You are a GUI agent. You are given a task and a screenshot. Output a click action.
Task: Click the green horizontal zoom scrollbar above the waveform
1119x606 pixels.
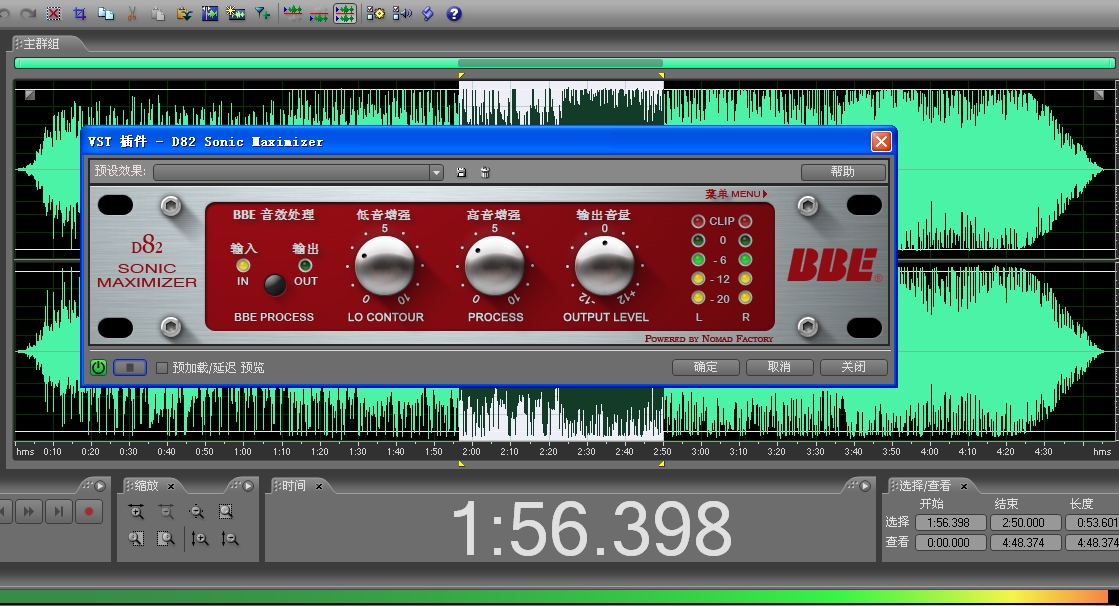[x=564, y=63]
